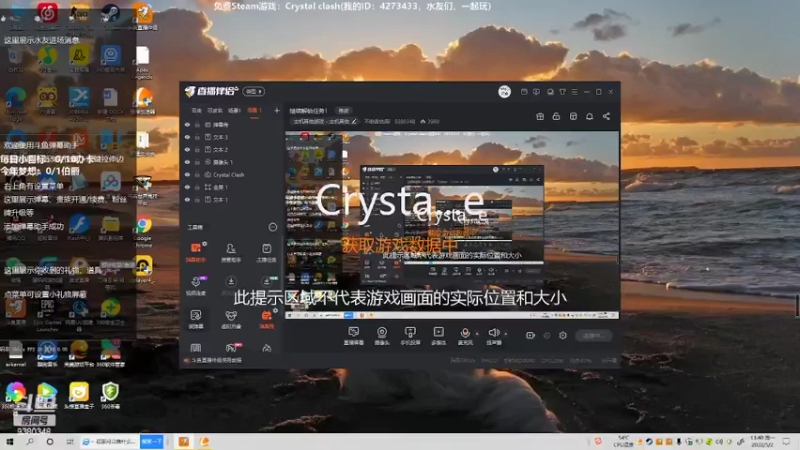
Task: Open streaming settings gear icon
Action: point(563,336)
